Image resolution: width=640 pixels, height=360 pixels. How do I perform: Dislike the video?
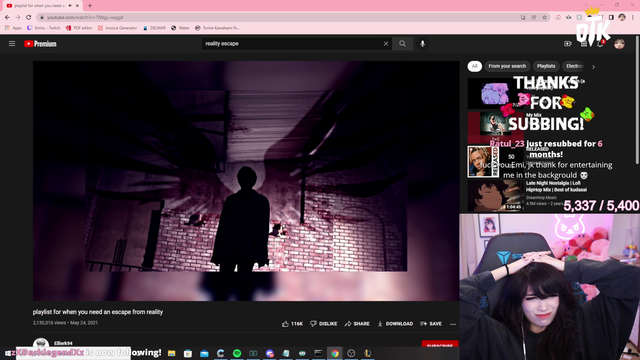324,324
